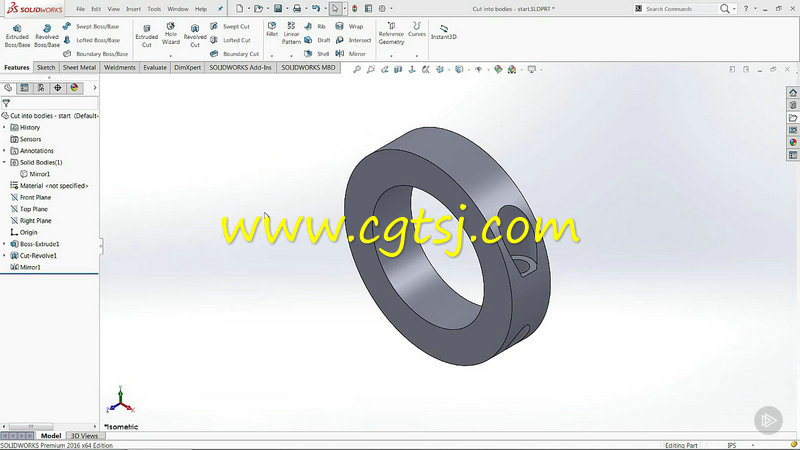Open the Undo dropdown arrow

[326, 9]
